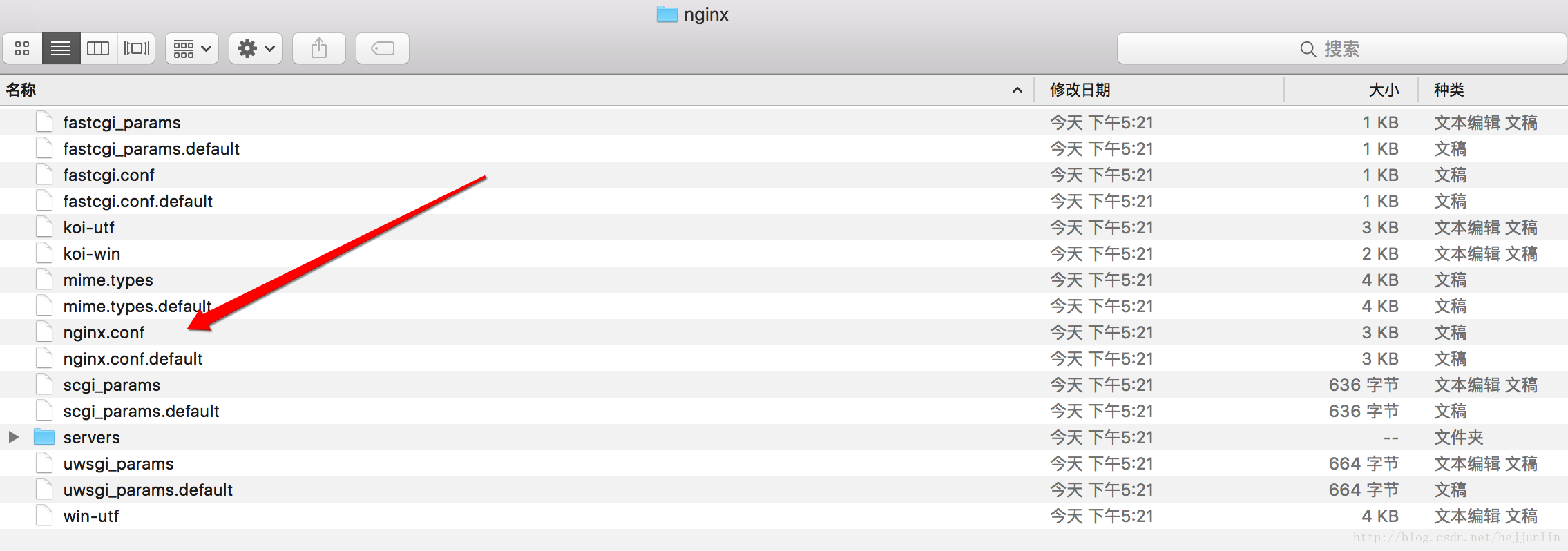1568x551 pixels.
Task: Click 文本编辑 文稿 kind of win-utf
Action: (x=1486, y=516)
